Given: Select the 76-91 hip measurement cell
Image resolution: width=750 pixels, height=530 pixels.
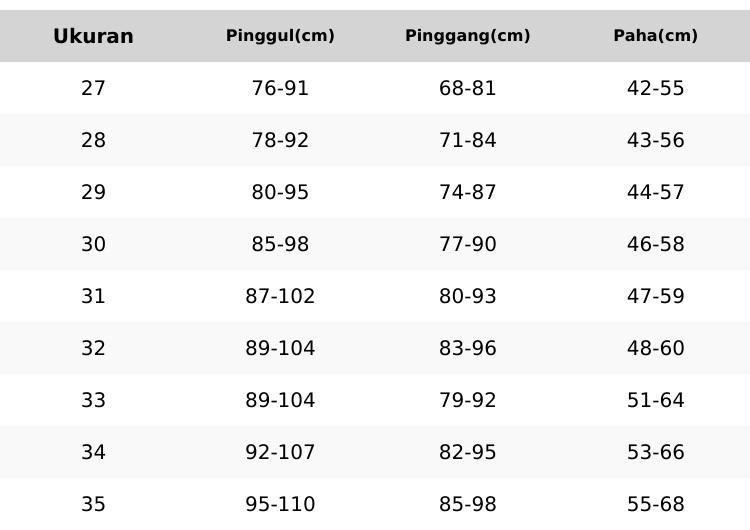Looking at the screenshot, I should [x=280, y=89].
